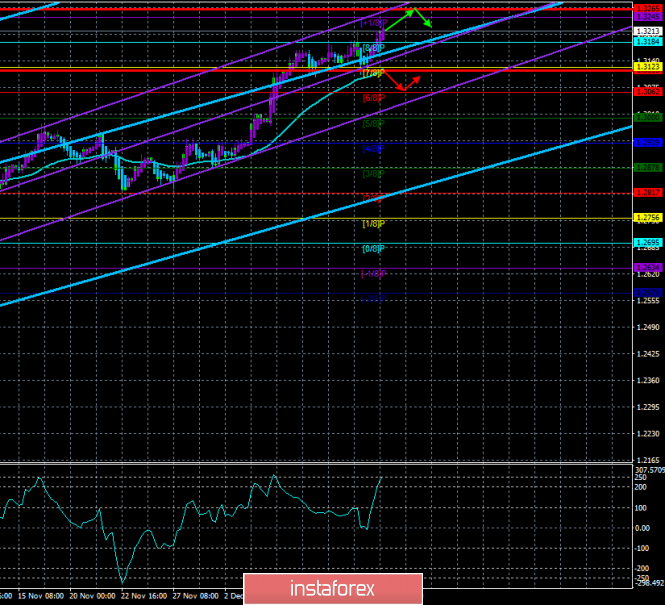Select the 22 Nov 16:00 time label
The width and height of the screenshot is (665, 605).
144,596
